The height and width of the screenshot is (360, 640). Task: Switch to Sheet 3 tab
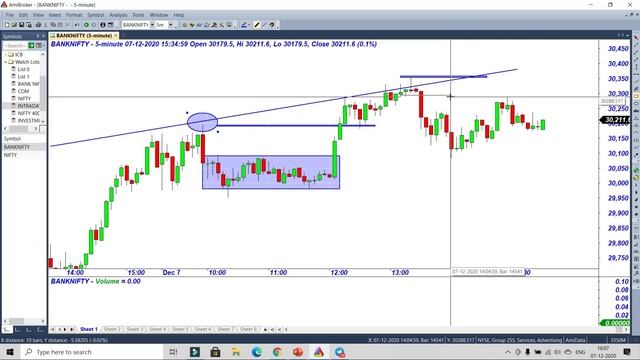click(x=135, y=329)
